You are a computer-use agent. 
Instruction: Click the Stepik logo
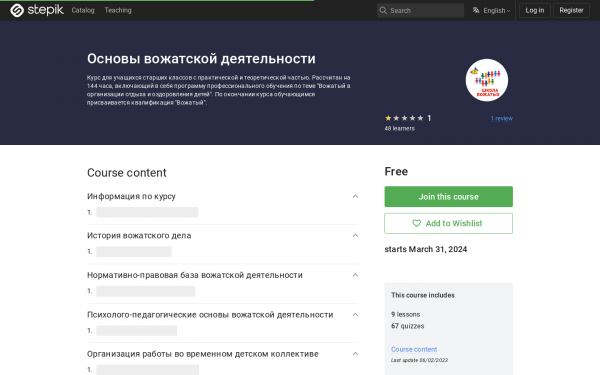(37, 10)
